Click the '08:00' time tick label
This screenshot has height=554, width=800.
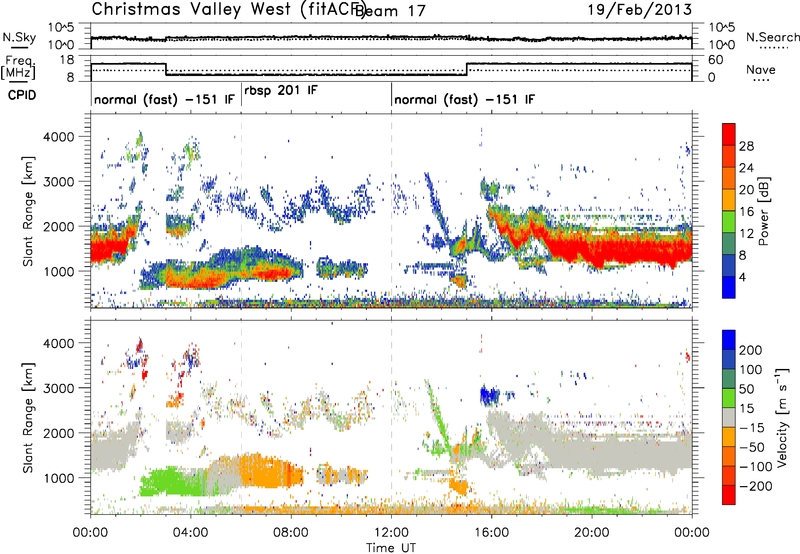click(290, 533)
